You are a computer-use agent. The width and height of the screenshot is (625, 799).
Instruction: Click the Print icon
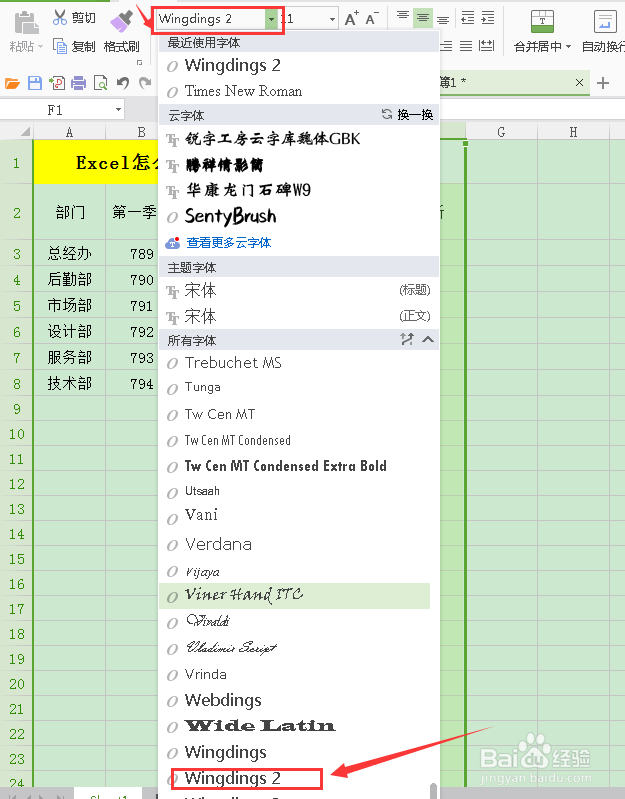pyautogui.click(x=78, y=83)
